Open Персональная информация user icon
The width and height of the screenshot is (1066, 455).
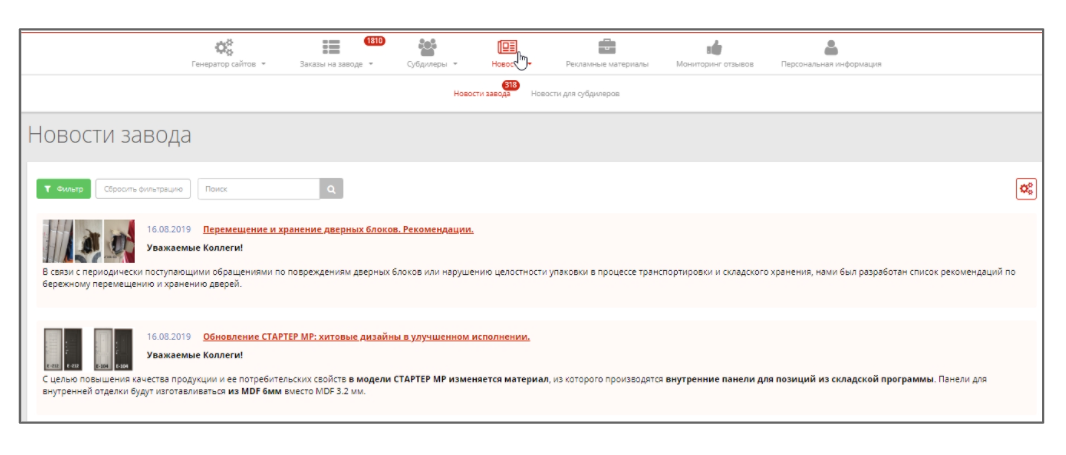[830, 47]
